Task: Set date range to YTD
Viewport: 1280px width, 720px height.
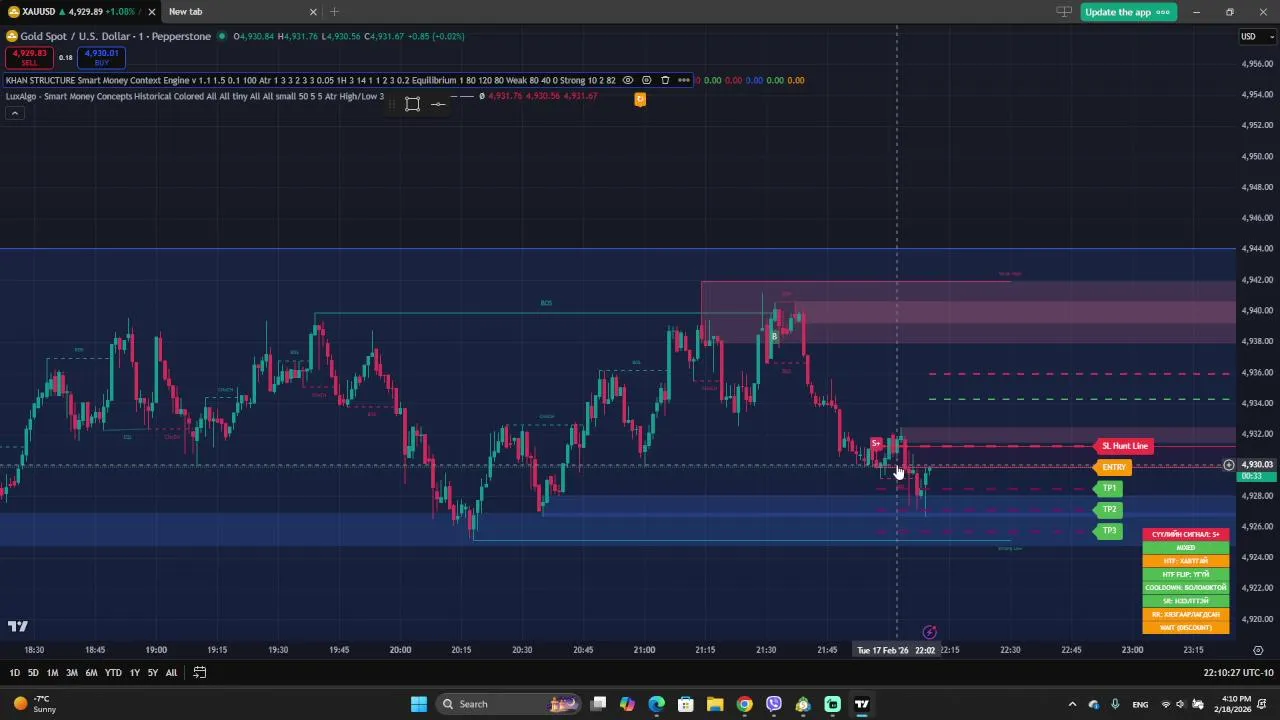Action: tap(113, 673)
